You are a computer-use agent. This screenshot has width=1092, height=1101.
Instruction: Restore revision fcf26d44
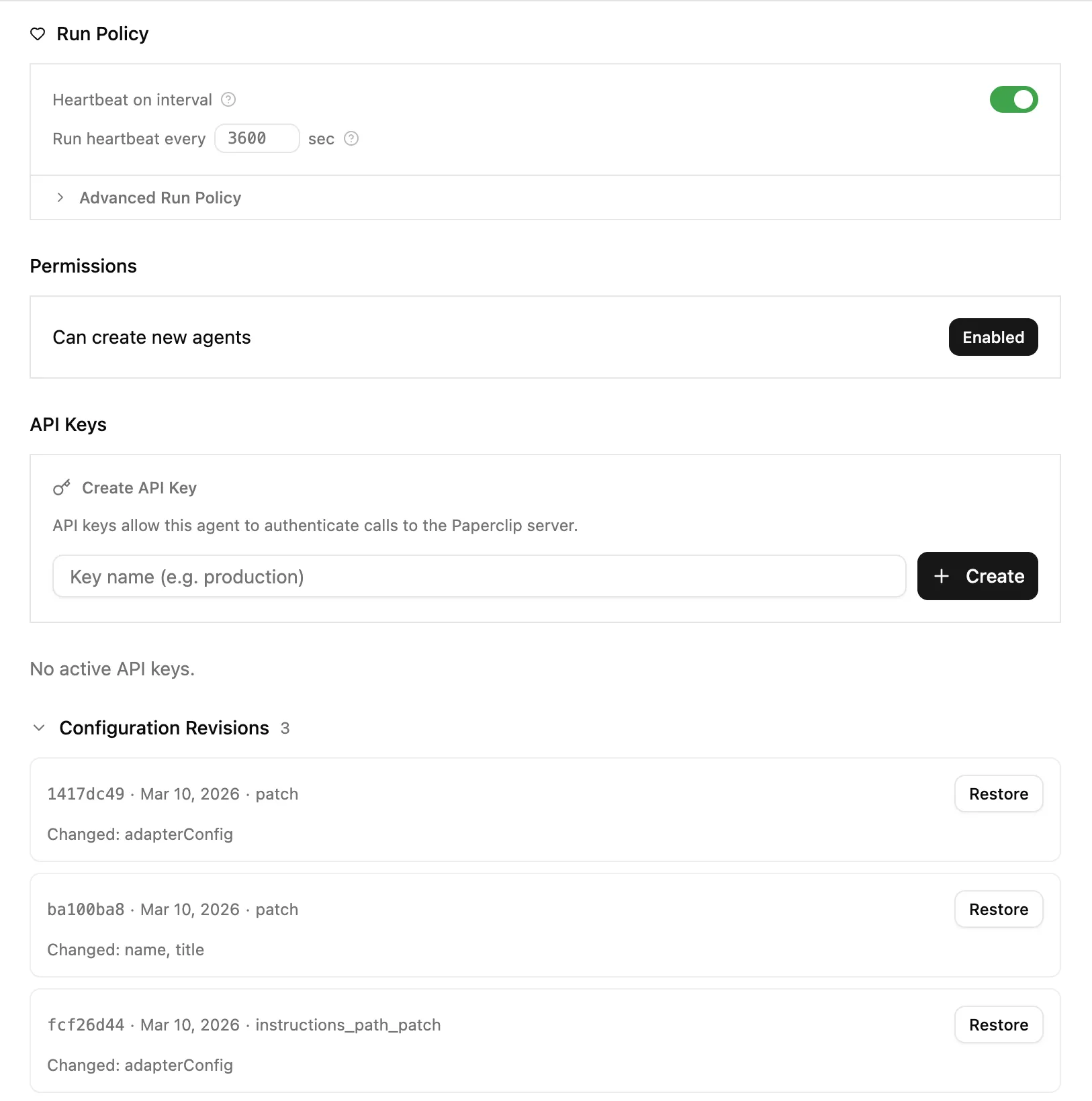tap(998, 1025)
